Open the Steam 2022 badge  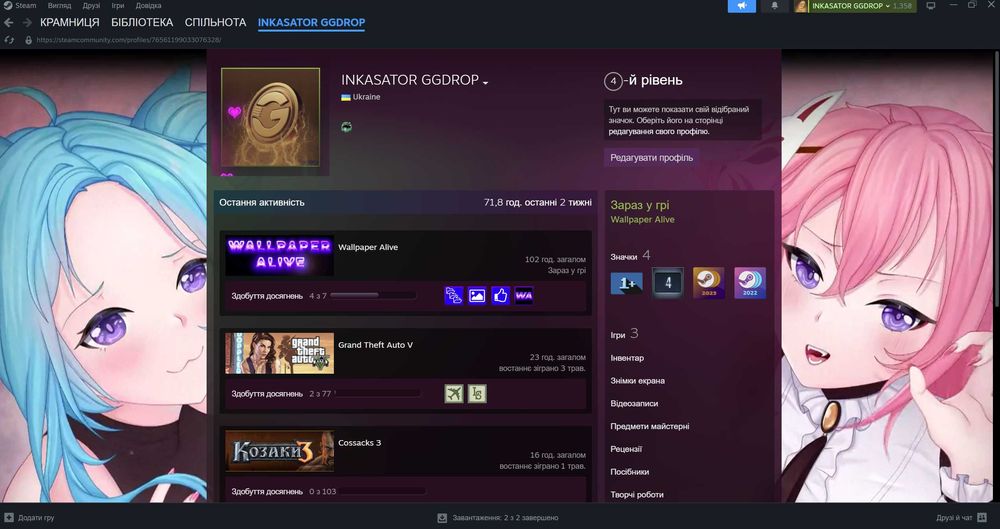coord(750,283)
